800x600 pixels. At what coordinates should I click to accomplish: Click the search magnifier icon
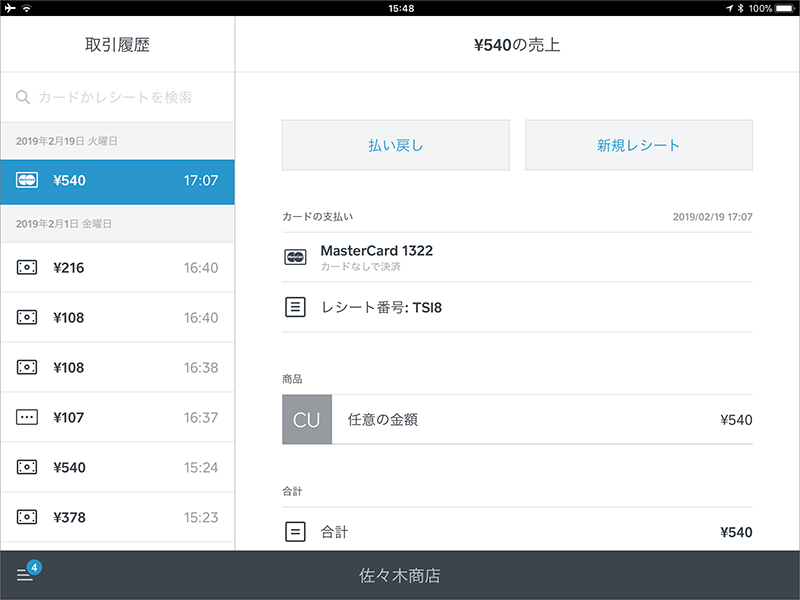23,98
